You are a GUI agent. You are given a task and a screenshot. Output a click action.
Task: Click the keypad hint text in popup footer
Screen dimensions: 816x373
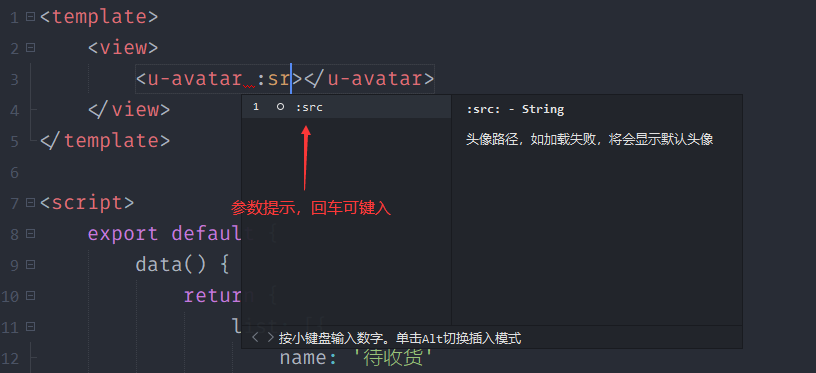pyautogui.click(x=400, y=339)
